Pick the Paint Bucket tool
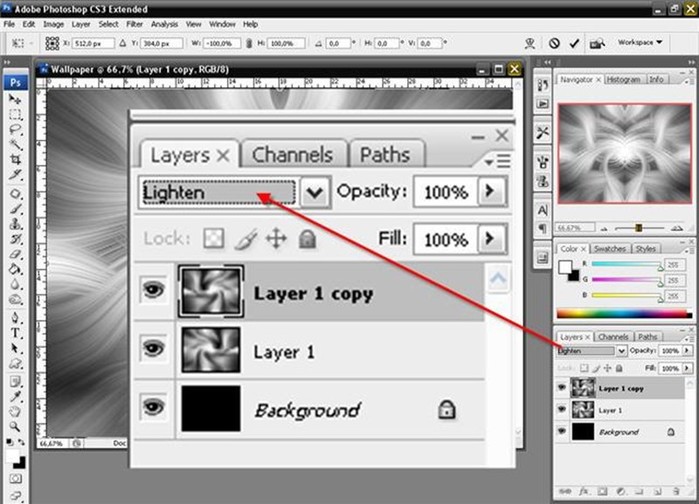Viewport: 699px width, 504px height. pos(15,269)
